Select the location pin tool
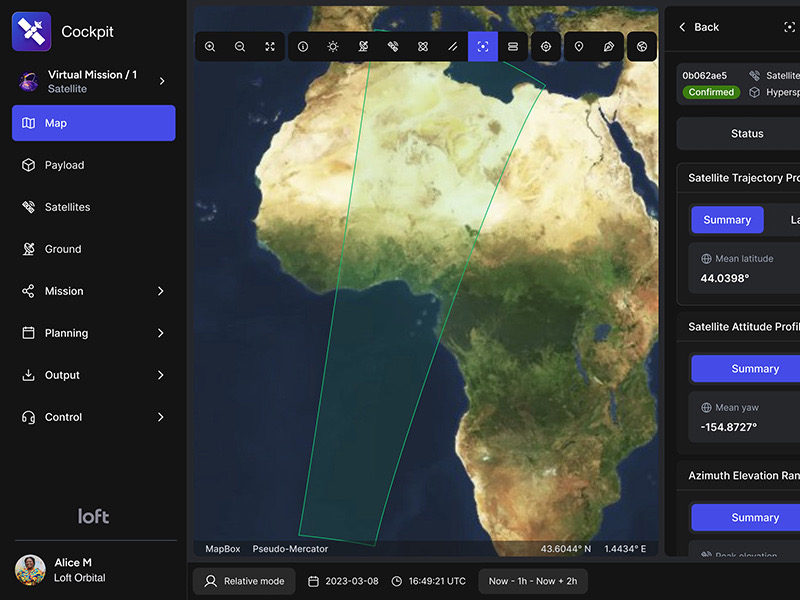 pos(578,47)
